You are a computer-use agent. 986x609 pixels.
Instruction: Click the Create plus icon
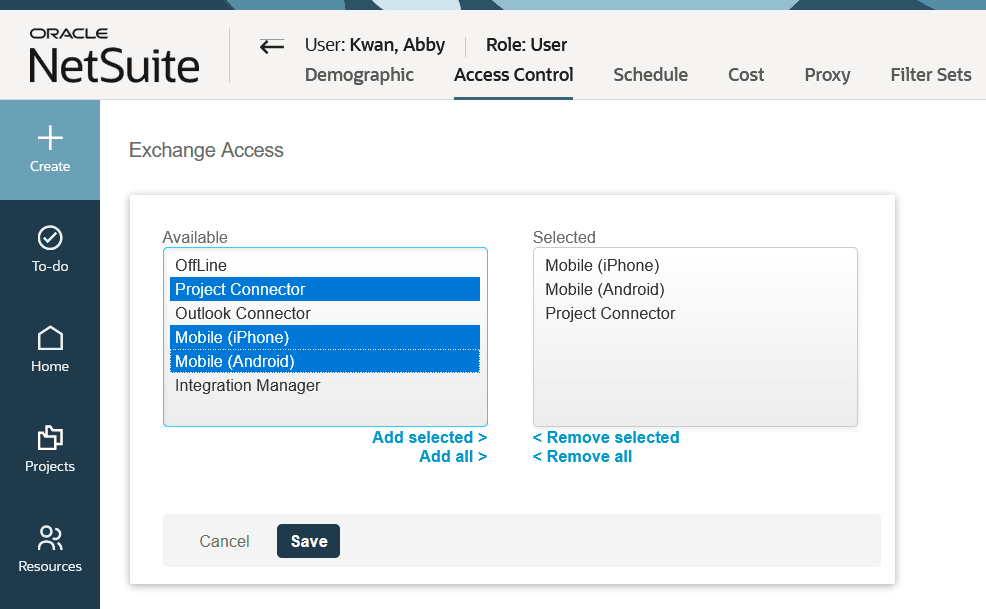coord(50,138)
